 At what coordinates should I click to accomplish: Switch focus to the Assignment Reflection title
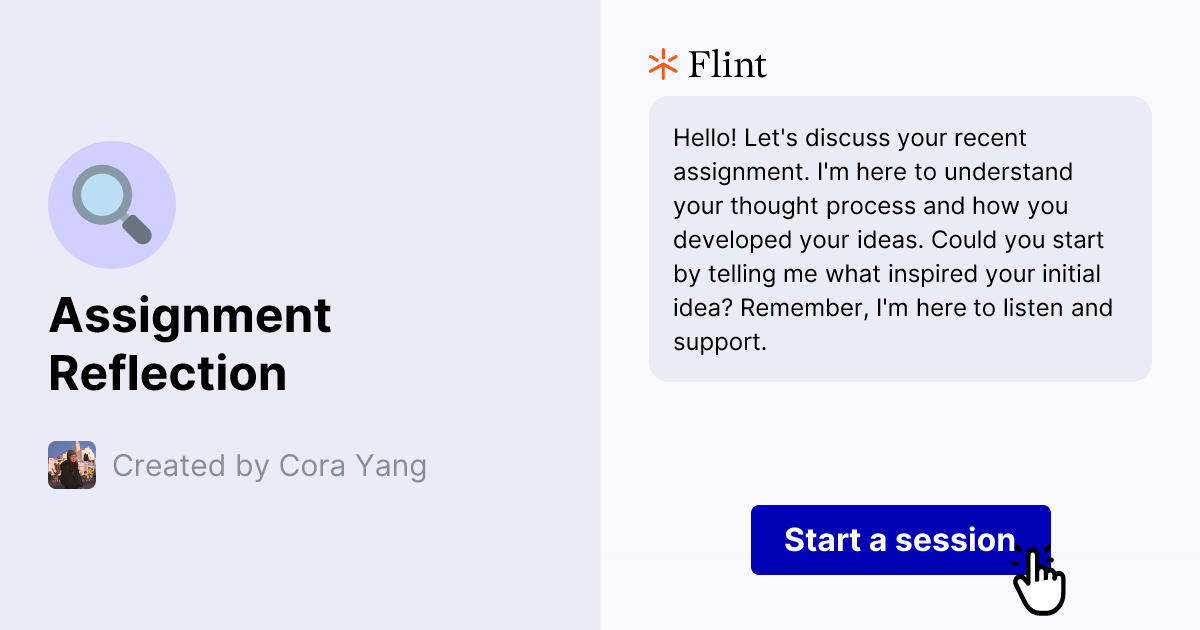pyautogui.click(x=190, y=345)
